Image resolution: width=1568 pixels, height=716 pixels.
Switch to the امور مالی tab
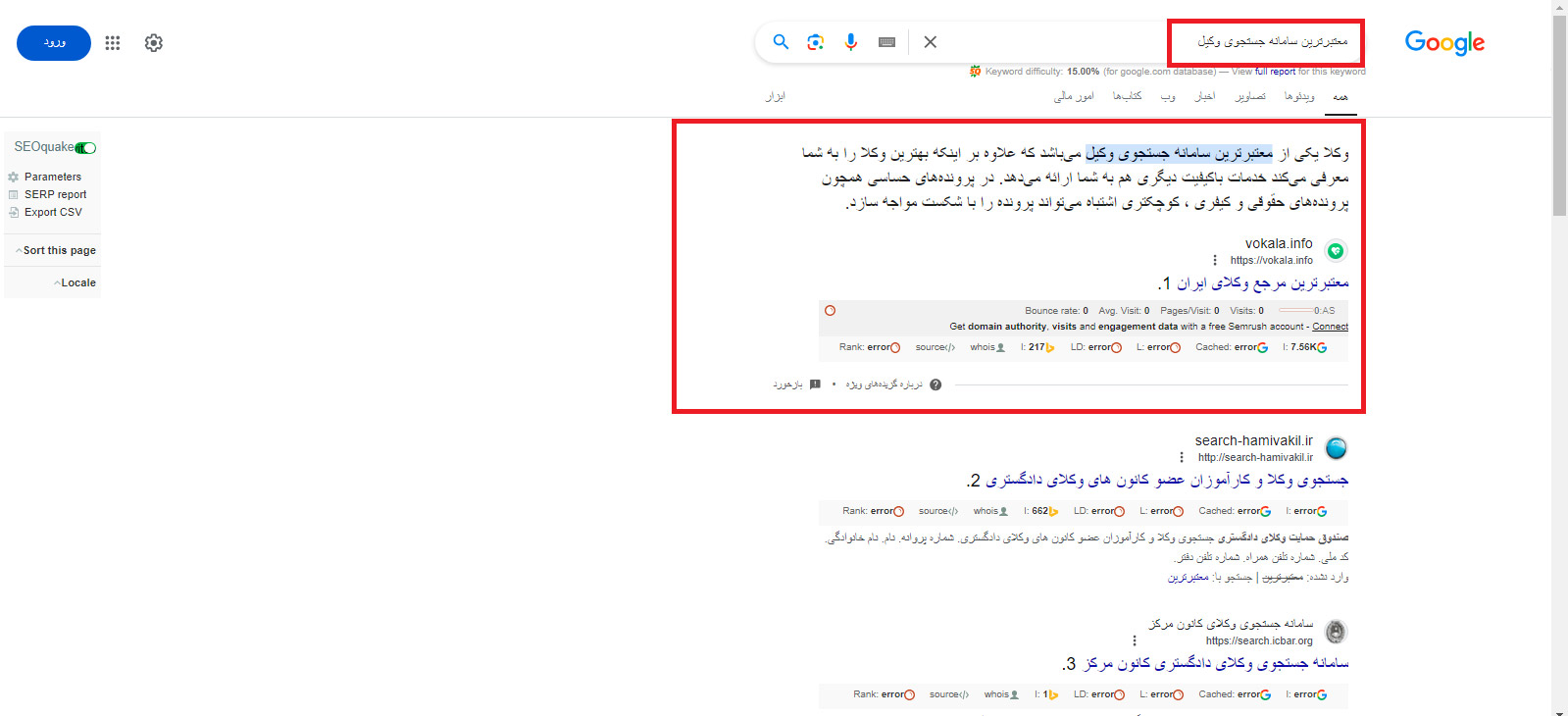(1074, 96)
